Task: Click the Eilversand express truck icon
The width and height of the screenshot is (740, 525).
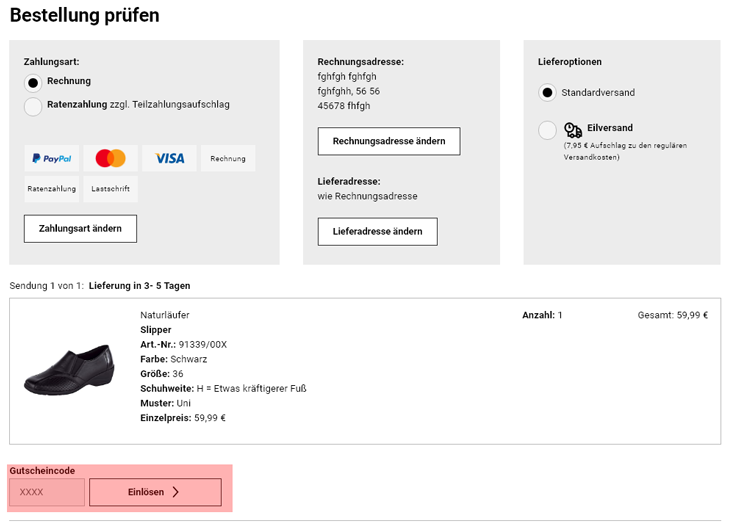Action: [573, 129]
